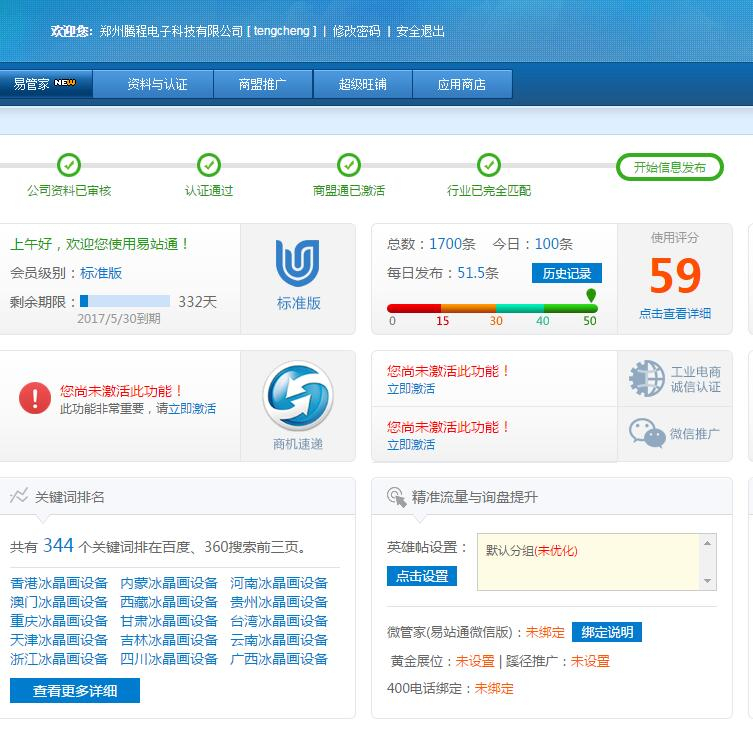Open keyword 重庆冰晶画设备
The image size is (753, 731).
pyautogui.click(x=59, y=621)
